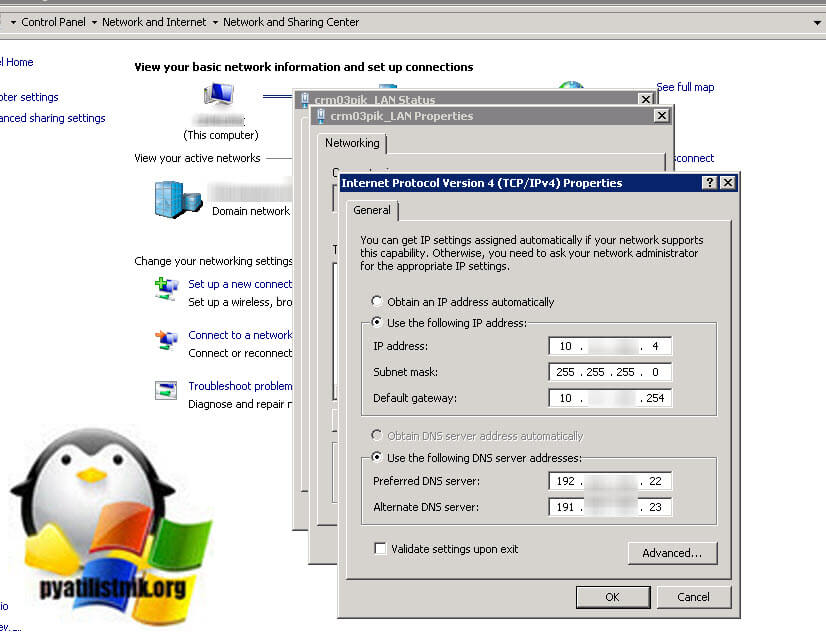The height and width of the screenshot is (637, 826).
Task: Click the Subnet mask field
Action: [x=610, y=372]
